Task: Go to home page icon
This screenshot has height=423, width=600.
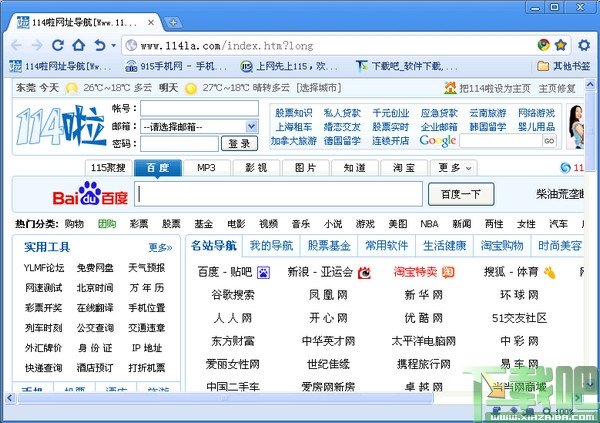Action: click(x=79, y=45)
